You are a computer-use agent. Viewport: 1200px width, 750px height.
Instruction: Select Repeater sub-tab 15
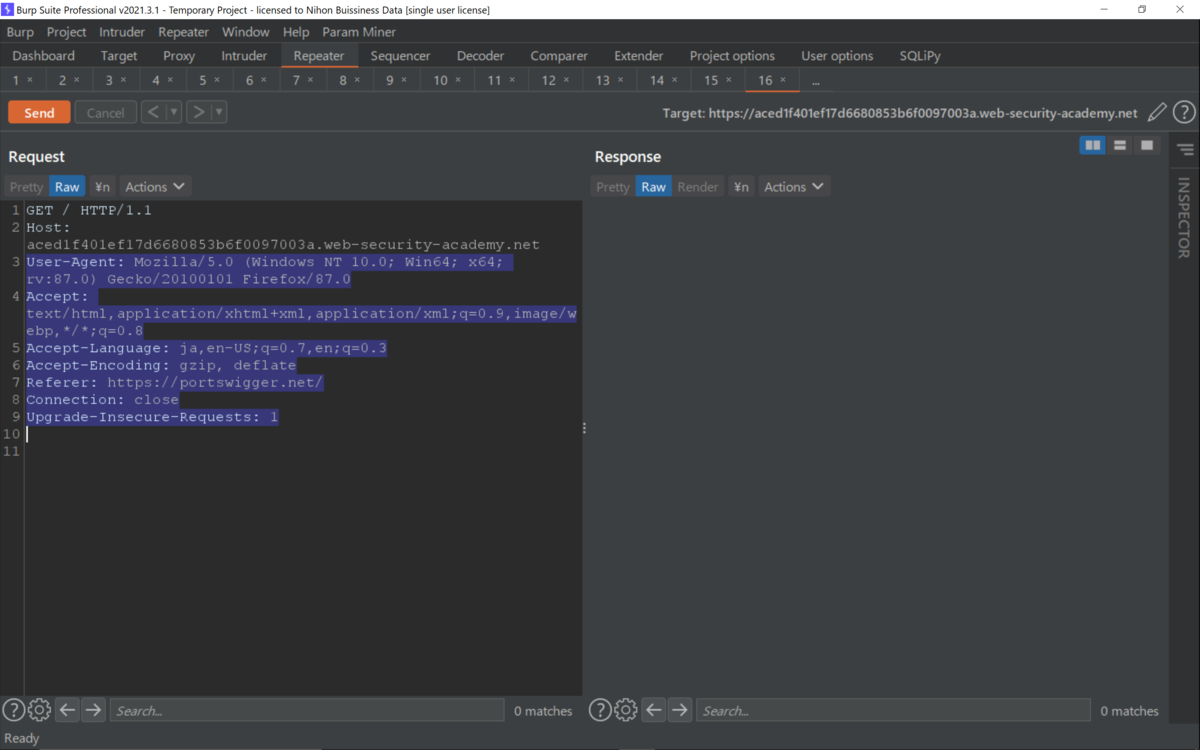[x=711, y=80]
